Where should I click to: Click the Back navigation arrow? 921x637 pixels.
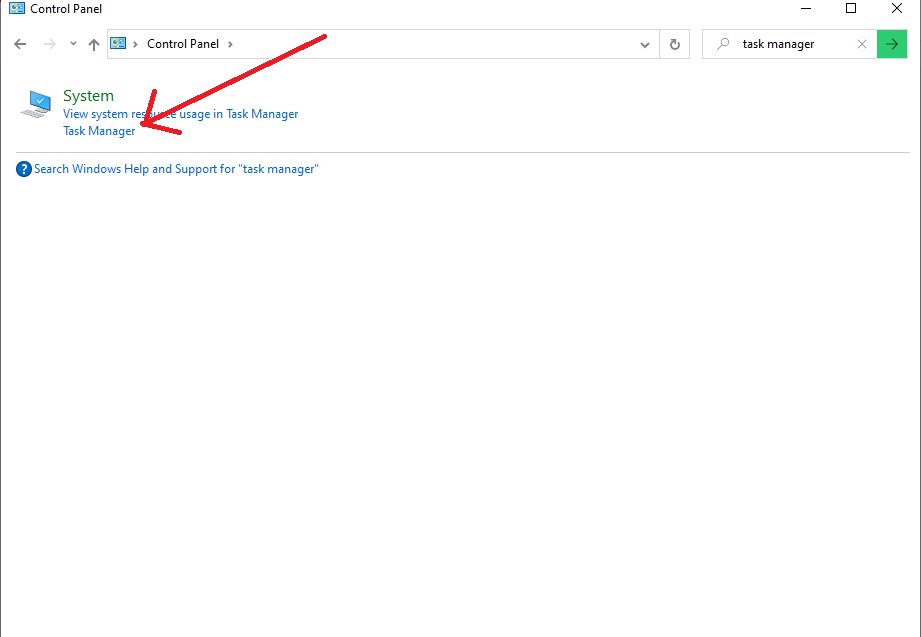(x=20, y=44)
